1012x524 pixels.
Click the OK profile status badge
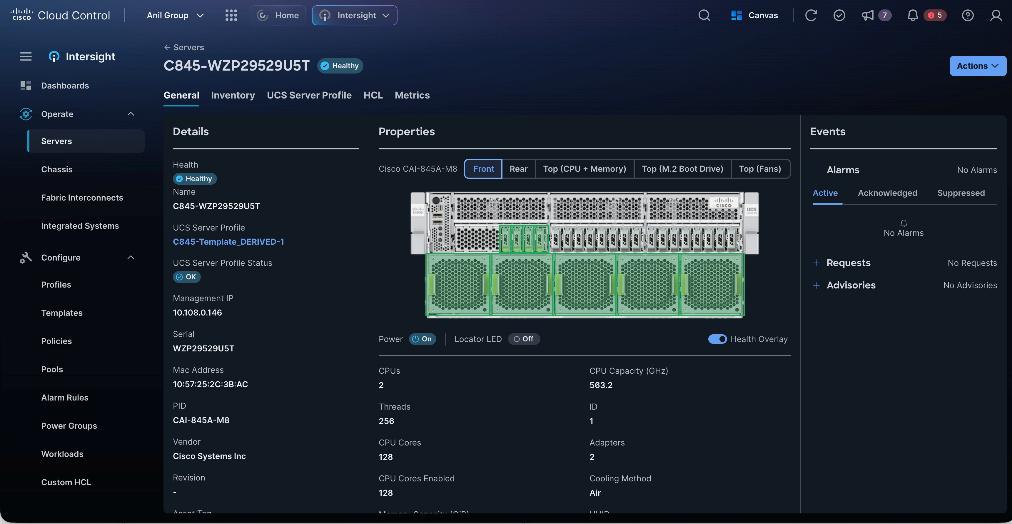187,277
